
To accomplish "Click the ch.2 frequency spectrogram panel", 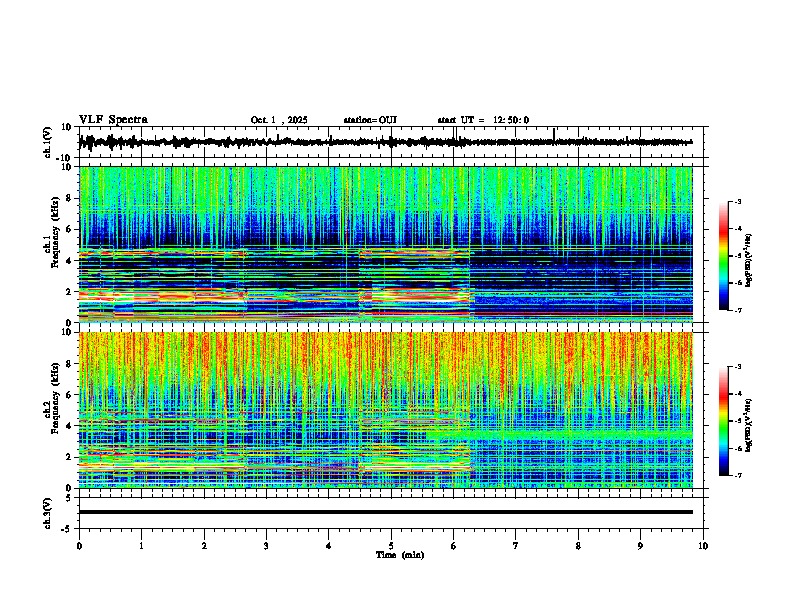I will point(386,410).
